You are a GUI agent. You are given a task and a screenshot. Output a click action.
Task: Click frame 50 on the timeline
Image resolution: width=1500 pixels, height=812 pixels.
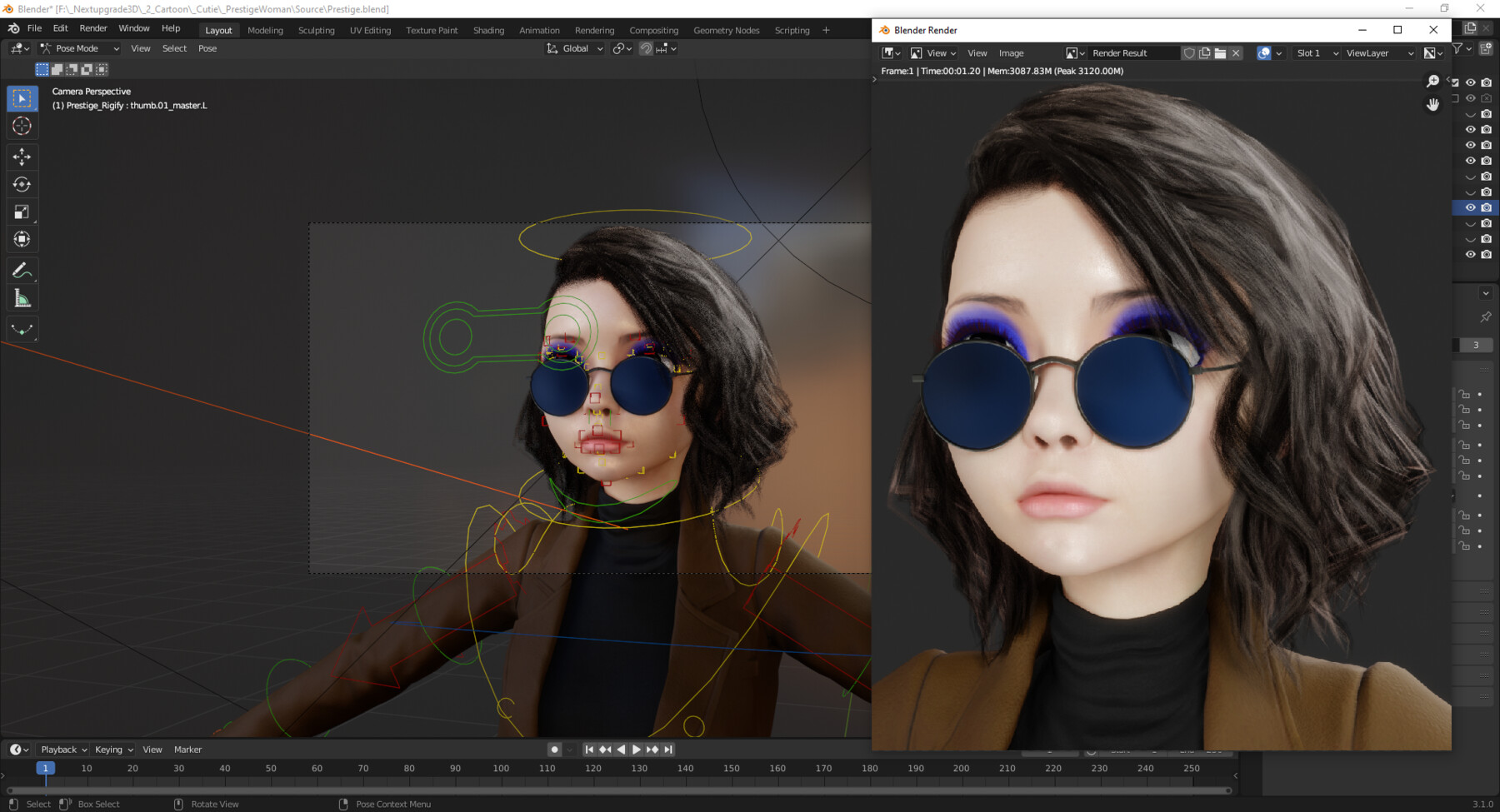click(x=270, y=768)
